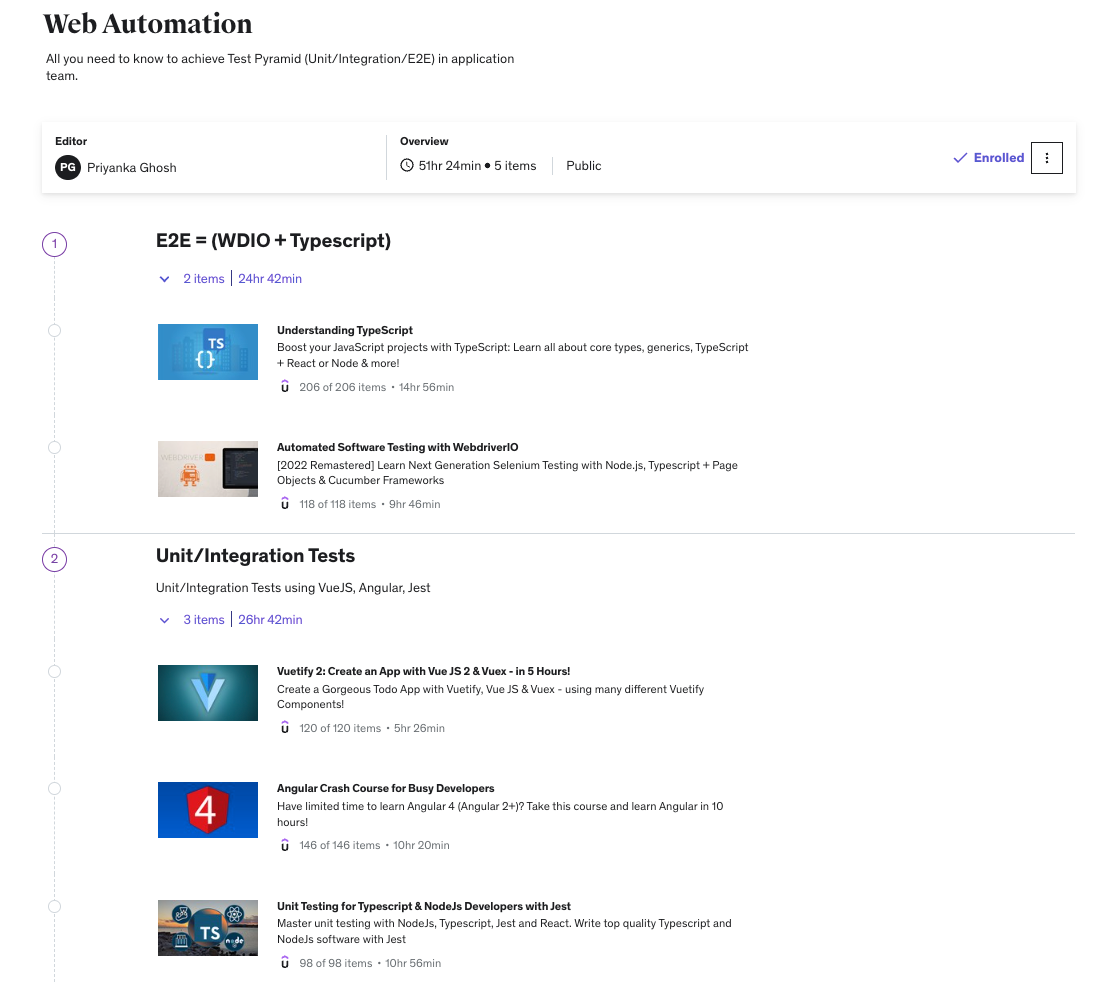Viewport: 1113px width, 984px height.
Task: Click the numbered circle 1 beside the E2E section
Action: [x=54, y=243]
